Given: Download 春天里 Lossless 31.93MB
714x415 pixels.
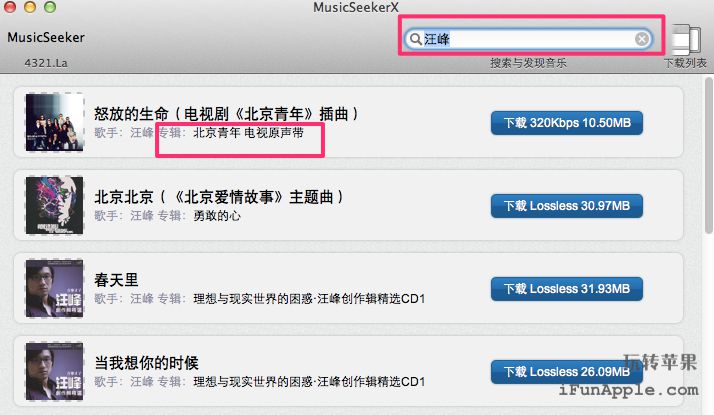Looking at the screenshot, I should pyautogui.click(x=566, y=288).
